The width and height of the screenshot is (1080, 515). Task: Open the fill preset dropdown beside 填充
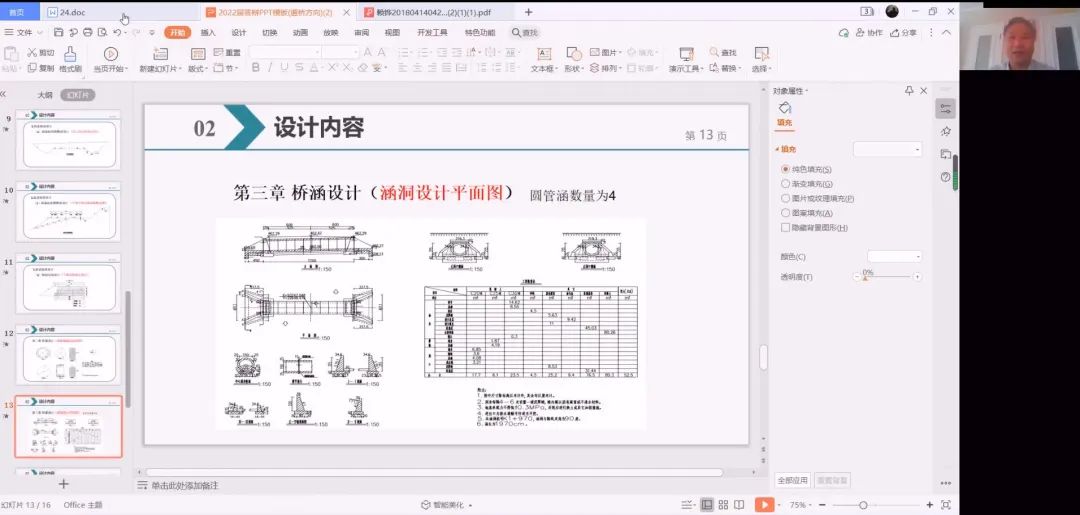click(x=887, y=149)
